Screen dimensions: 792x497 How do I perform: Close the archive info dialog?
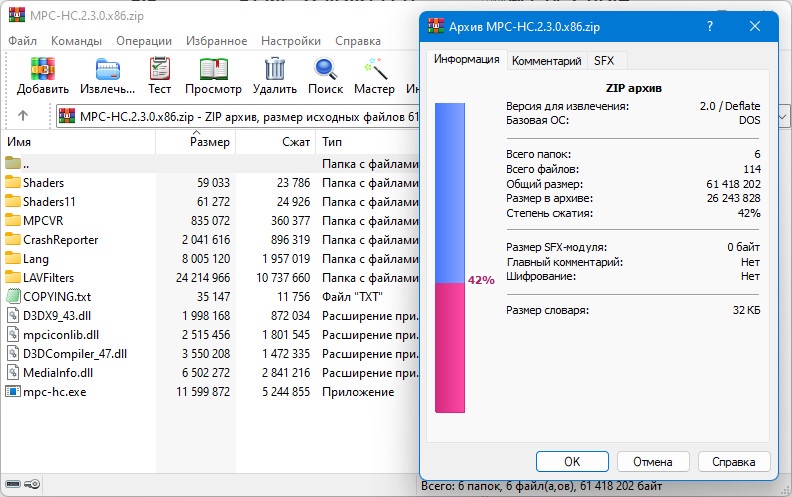coord(755,26)
